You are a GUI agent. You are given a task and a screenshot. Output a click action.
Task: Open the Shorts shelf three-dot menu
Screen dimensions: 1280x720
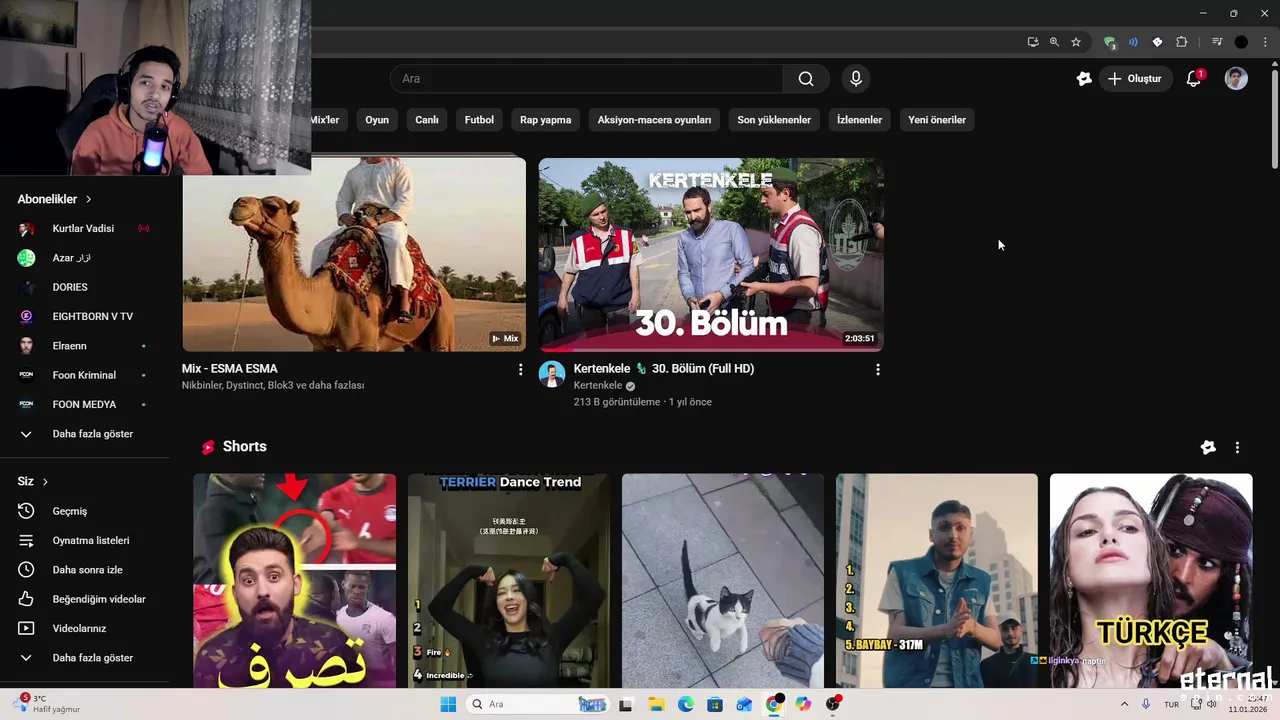coord(1237,448)
